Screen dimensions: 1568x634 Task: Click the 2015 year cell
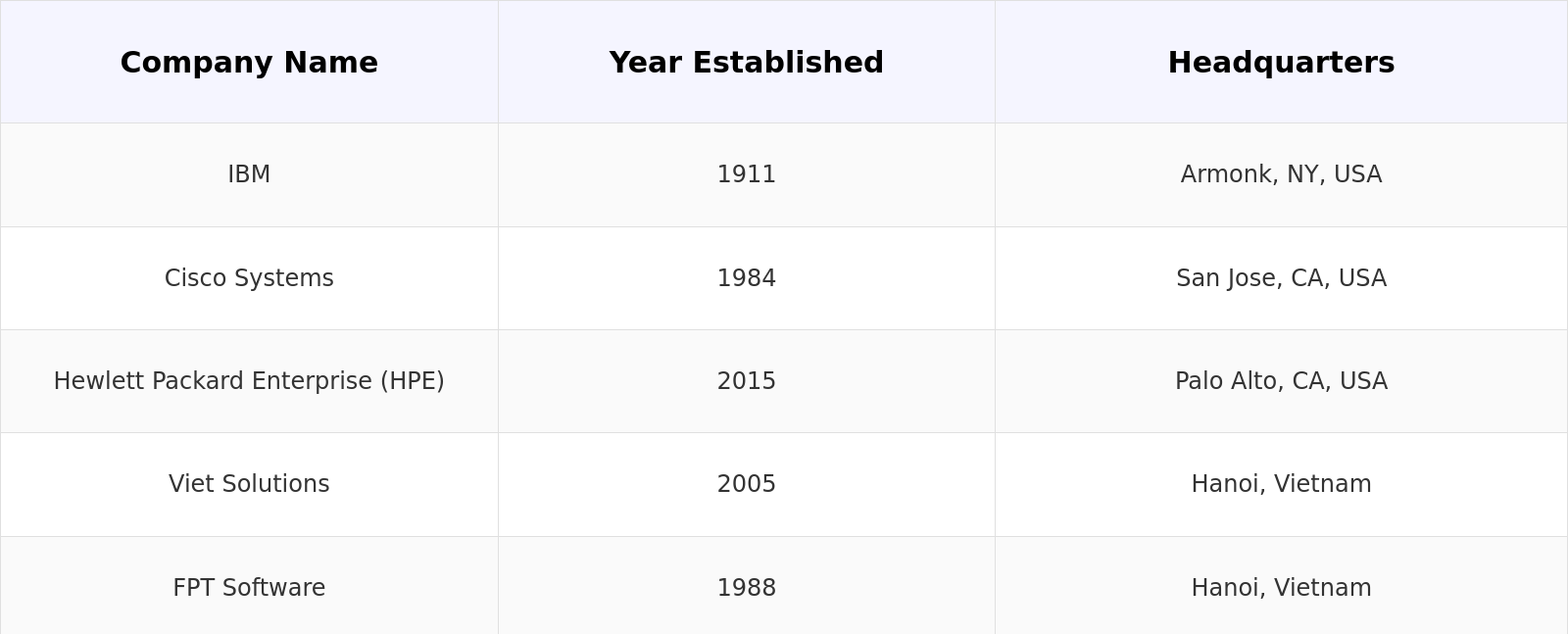pos(746,381)
